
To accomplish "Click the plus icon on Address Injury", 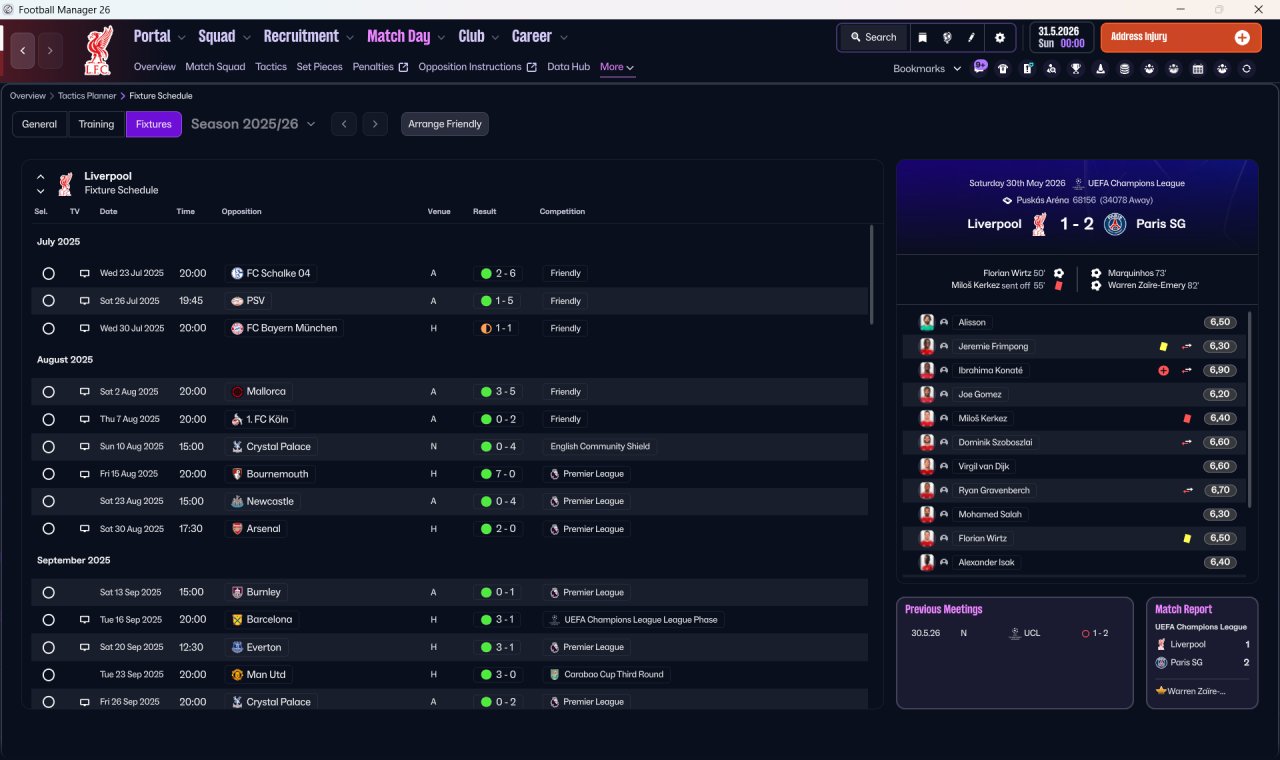I will (1242, 37).
